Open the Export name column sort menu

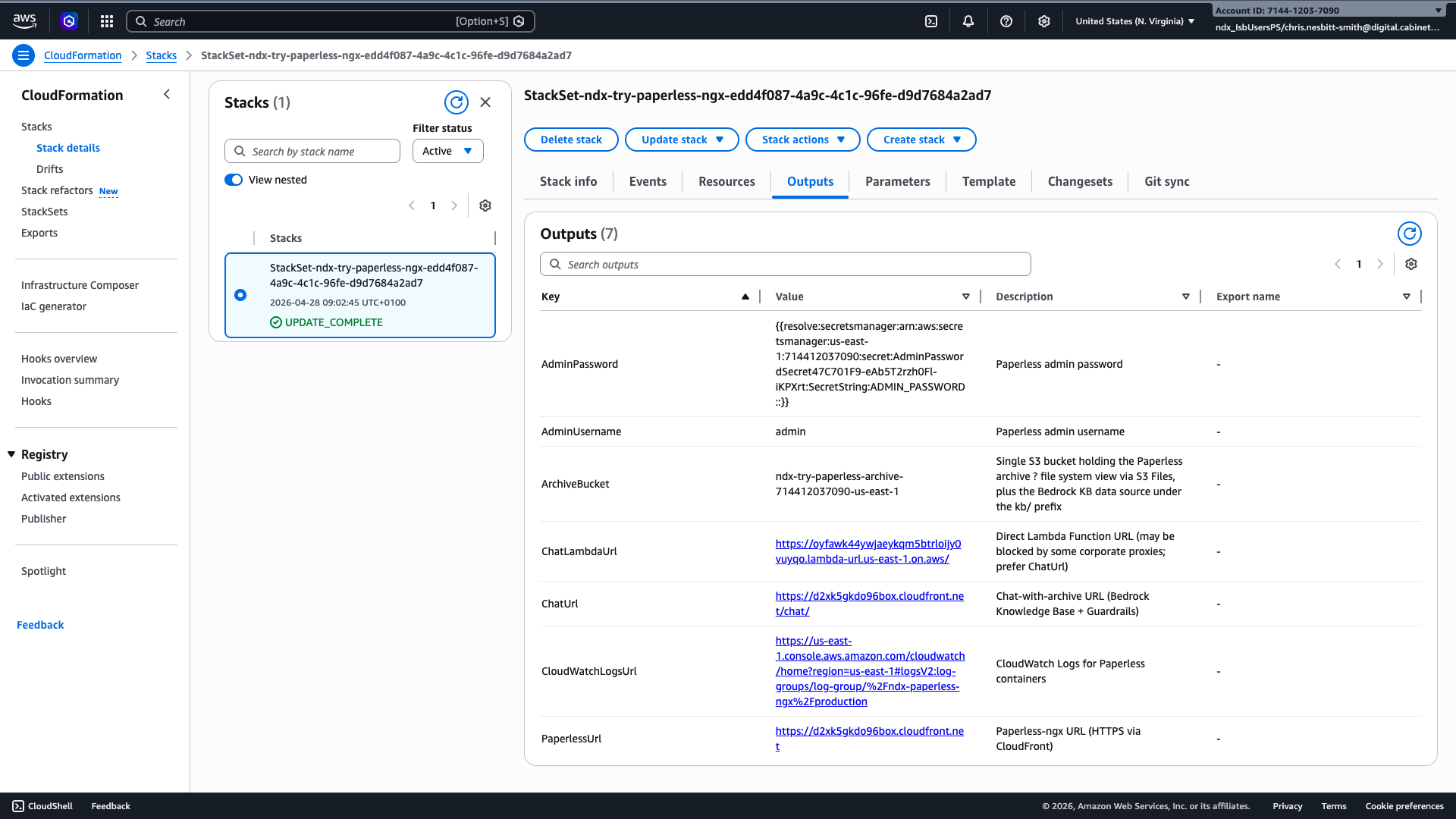pos(1407,297)
